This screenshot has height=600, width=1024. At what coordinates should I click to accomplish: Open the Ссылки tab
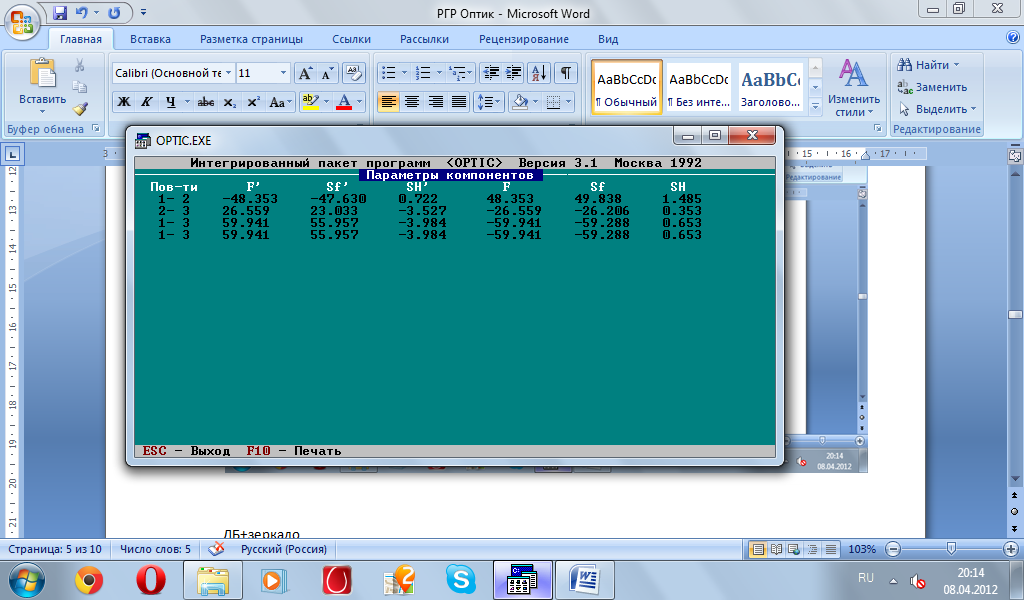[x=351, y=39]
